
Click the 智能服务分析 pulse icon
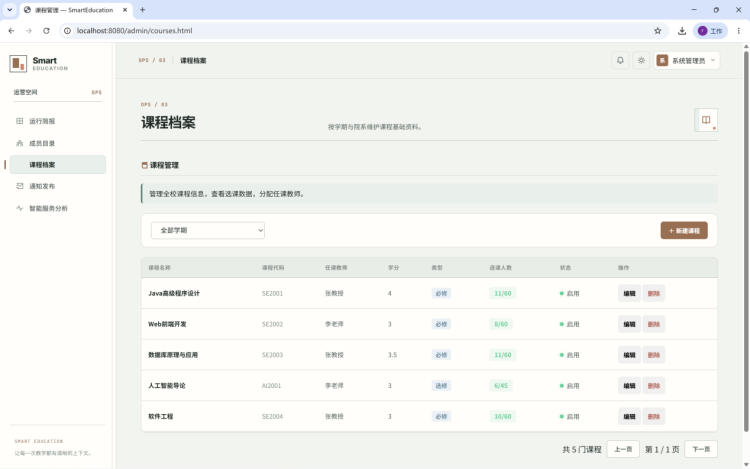[20, 208]
